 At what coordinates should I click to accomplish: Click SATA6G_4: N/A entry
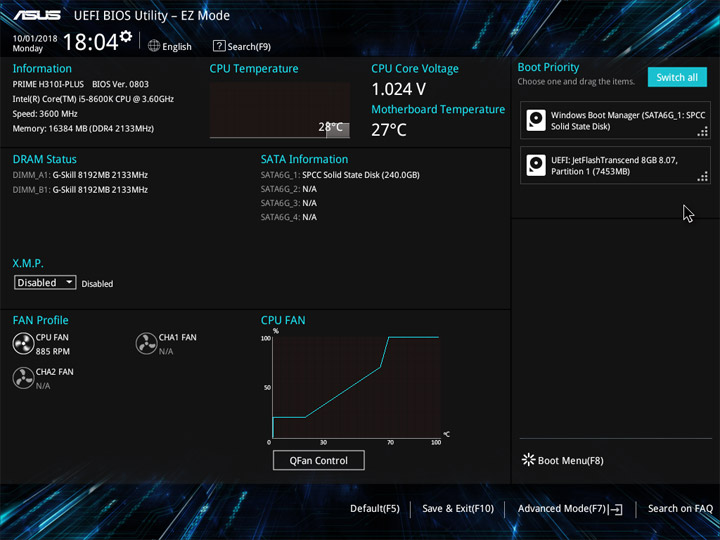pyautogui.click(x=289, y=217)
